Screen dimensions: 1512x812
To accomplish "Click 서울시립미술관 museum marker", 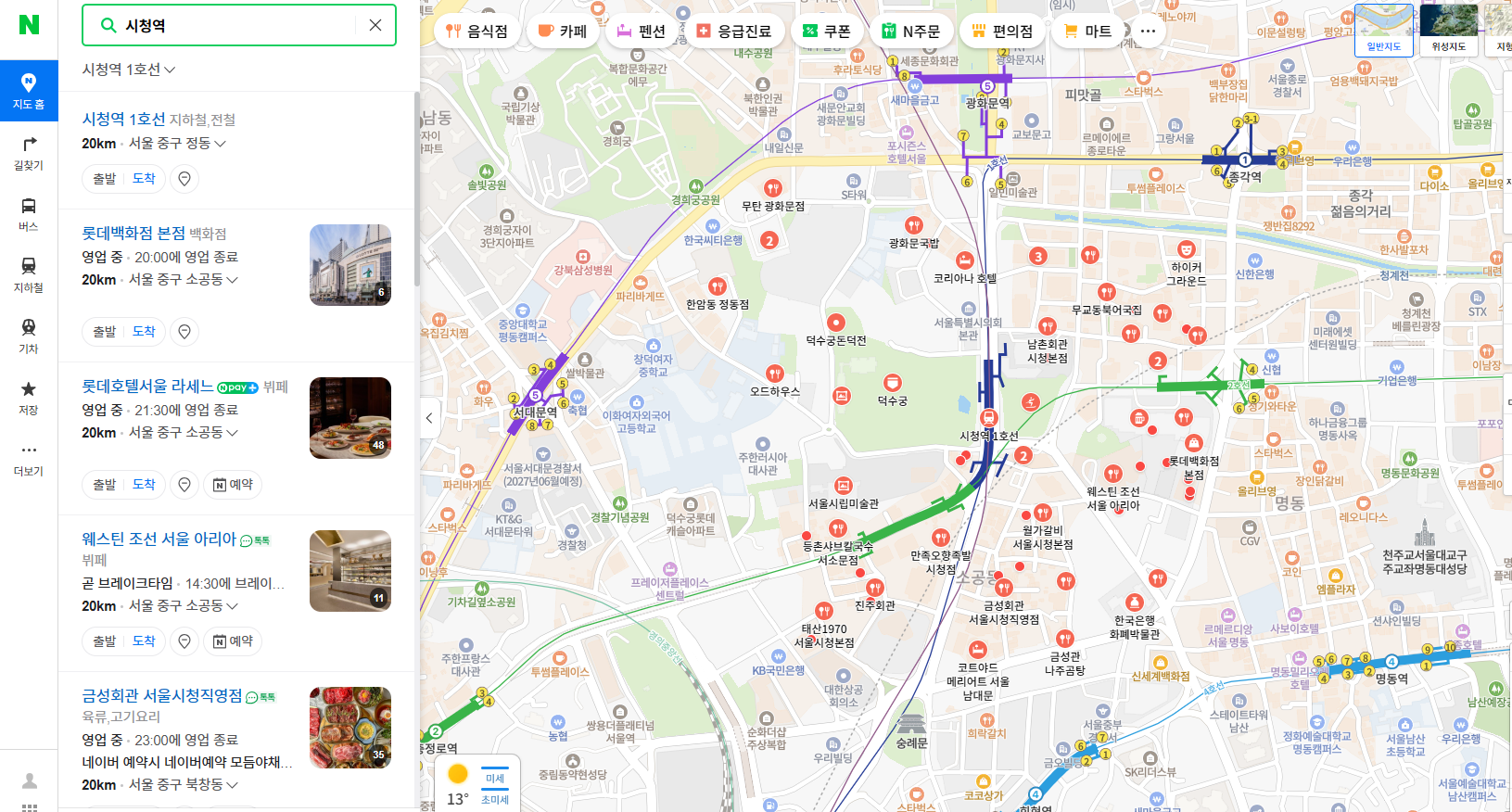I will point(843,486).
